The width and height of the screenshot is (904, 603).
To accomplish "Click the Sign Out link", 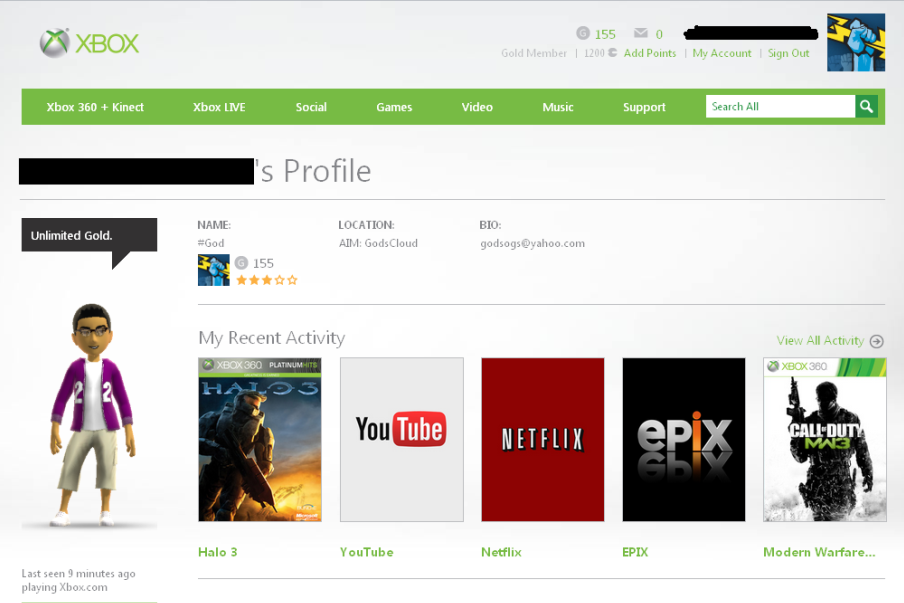I will 788,53.
